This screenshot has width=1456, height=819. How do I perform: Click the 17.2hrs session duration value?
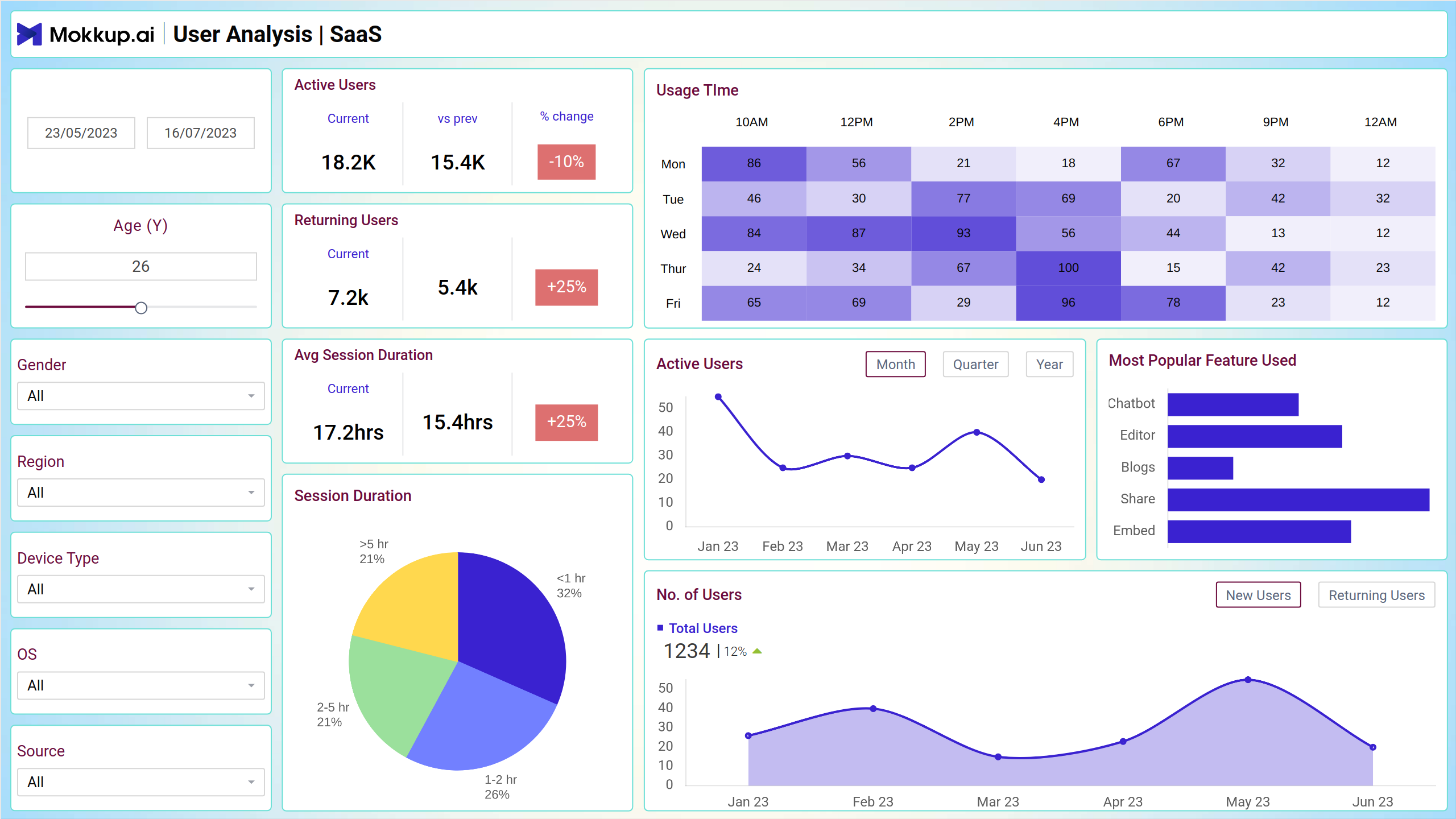[348, 433]
